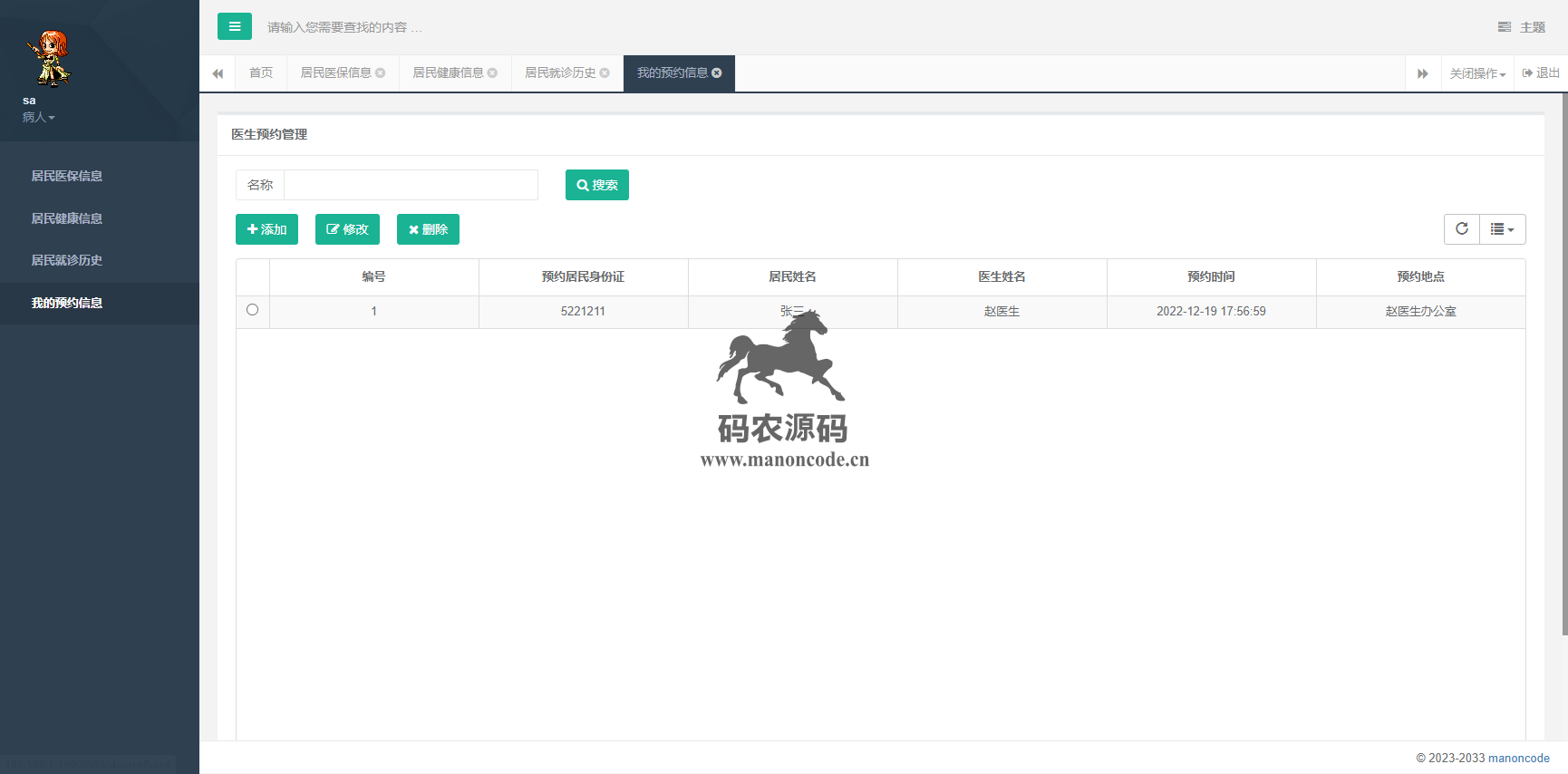Close the 居民就诊历史 tab
Image resolution: width=1568 pixels, height=774 pixels.
[x=605, y=73]
